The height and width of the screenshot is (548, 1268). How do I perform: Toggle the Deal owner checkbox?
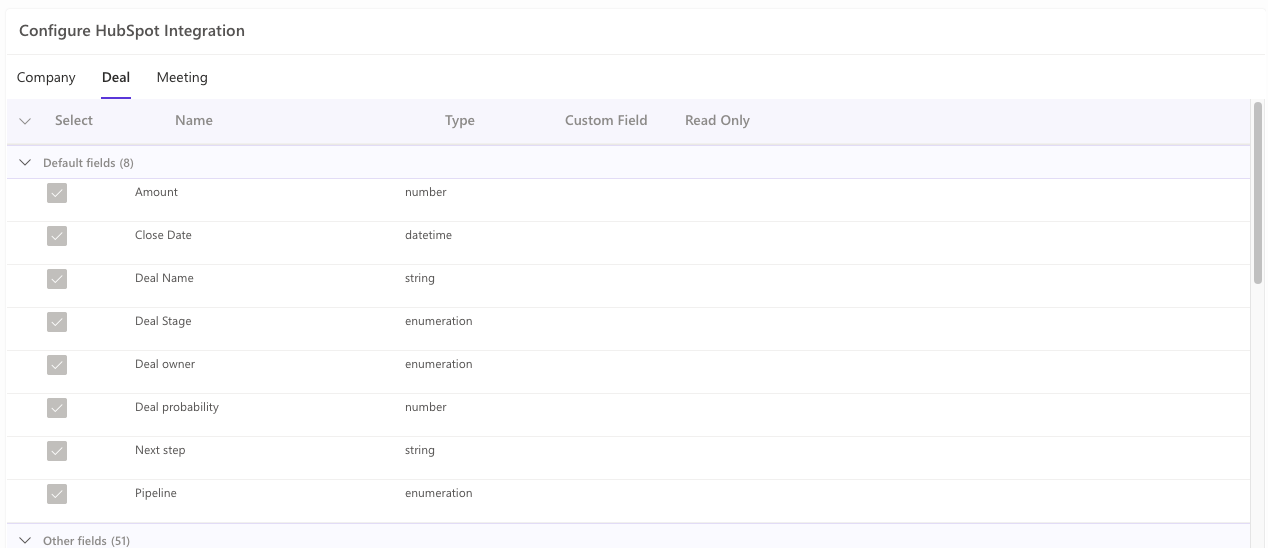point(57,365)
